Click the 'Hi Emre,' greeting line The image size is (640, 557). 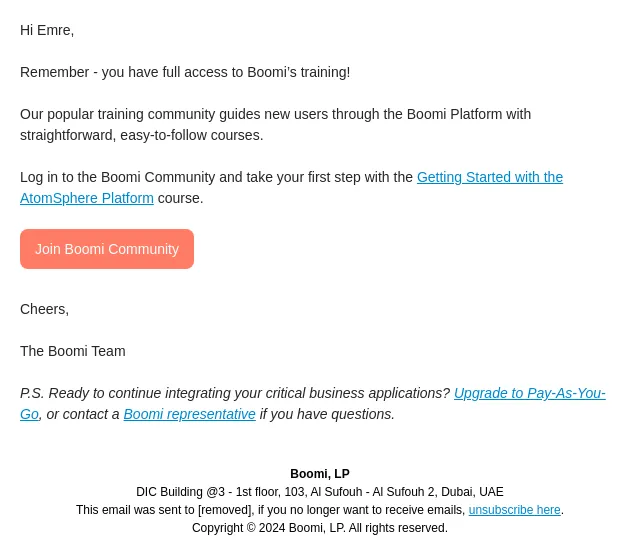pyautogui.click(x=47, y=30)
